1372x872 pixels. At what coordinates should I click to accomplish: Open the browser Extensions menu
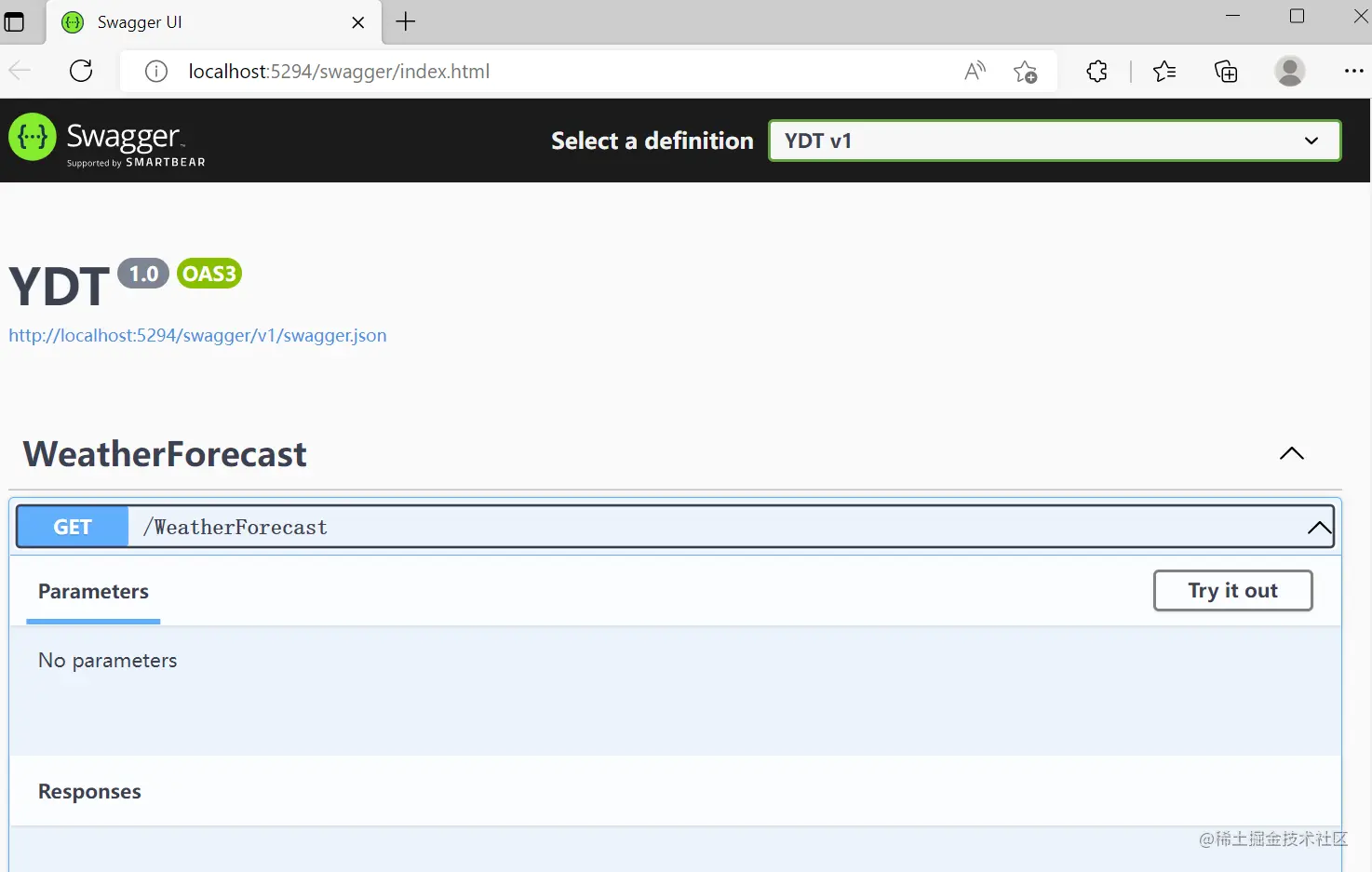coord(1097,71)
